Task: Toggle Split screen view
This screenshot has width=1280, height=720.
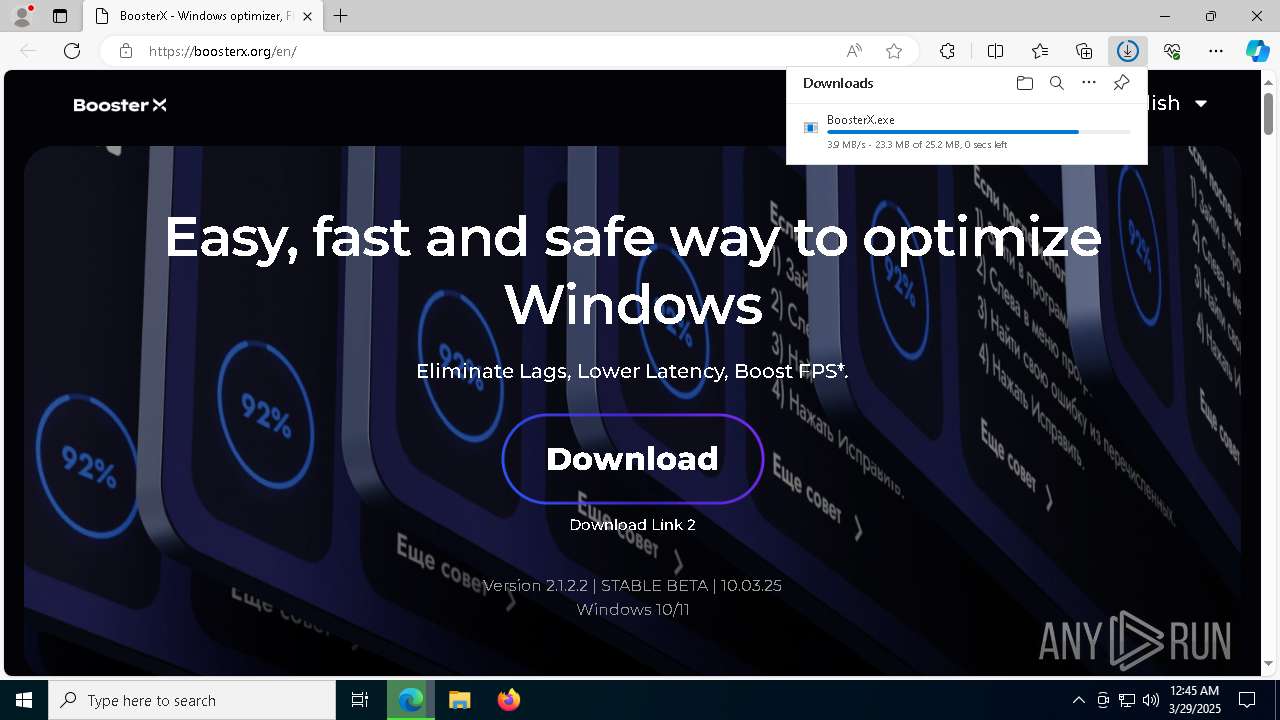Action: pyautogui.click(x=995, y=51)
